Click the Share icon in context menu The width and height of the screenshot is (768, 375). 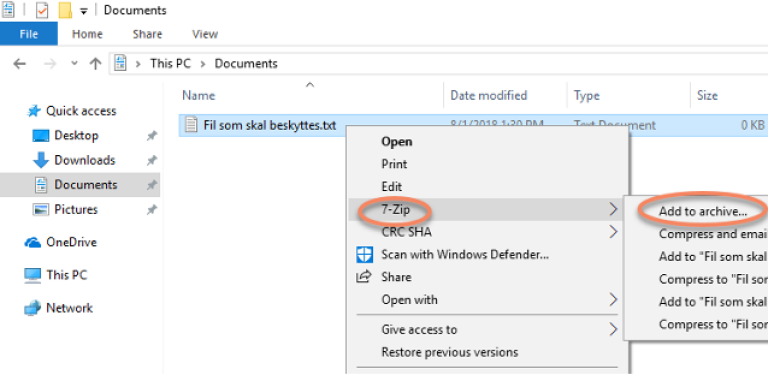pyautogui.click(x=363, y=277)
